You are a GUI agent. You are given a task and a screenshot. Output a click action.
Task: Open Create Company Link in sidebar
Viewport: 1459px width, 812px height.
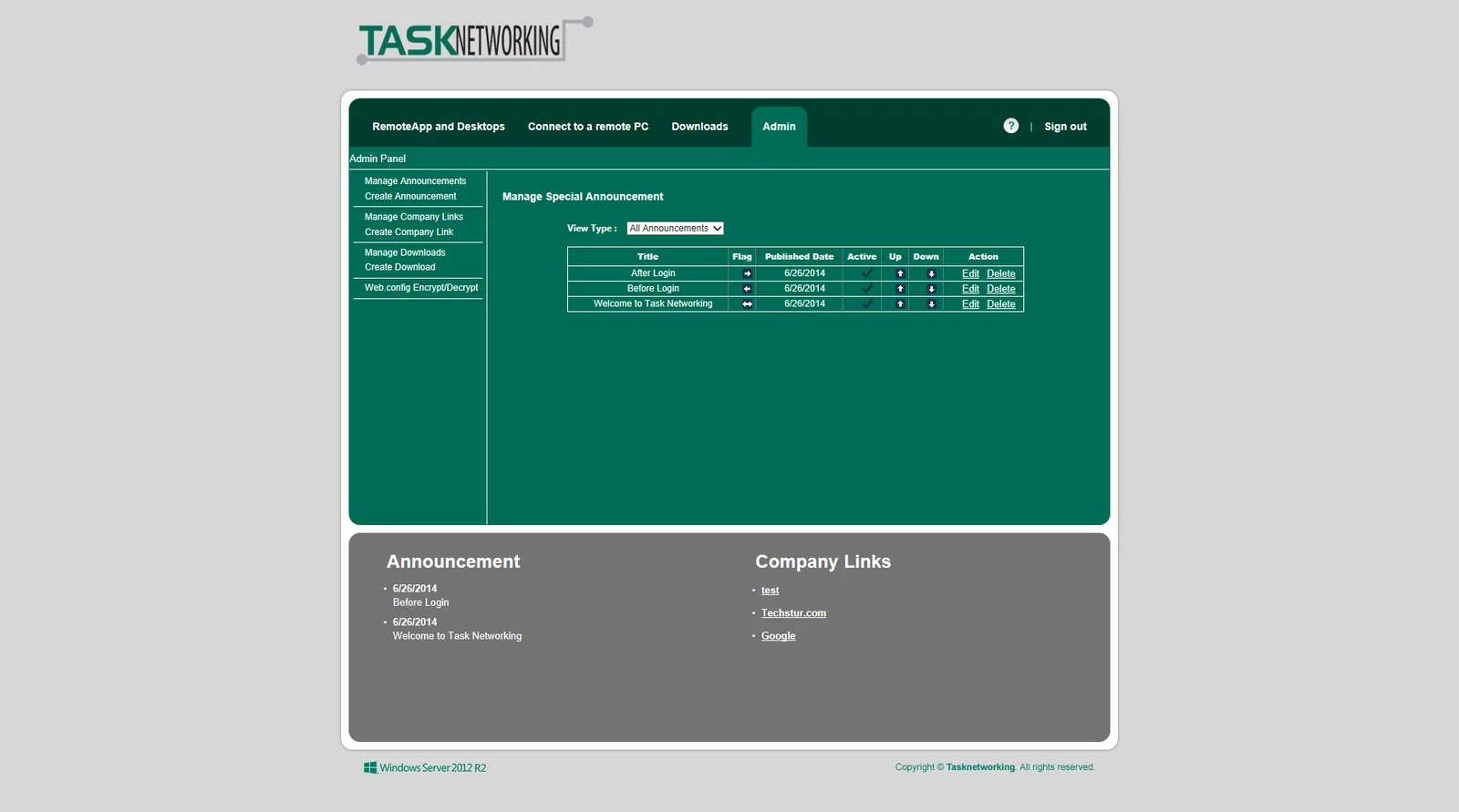[x=409, y=232]
